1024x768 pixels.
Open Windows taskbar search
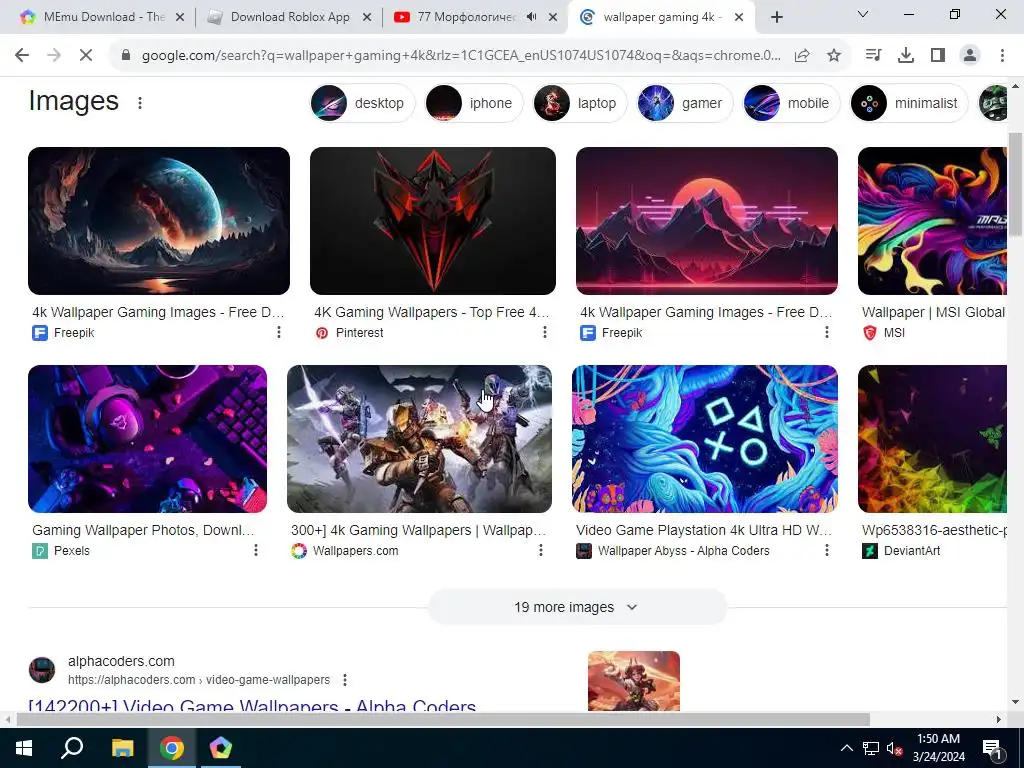[72, 748]
